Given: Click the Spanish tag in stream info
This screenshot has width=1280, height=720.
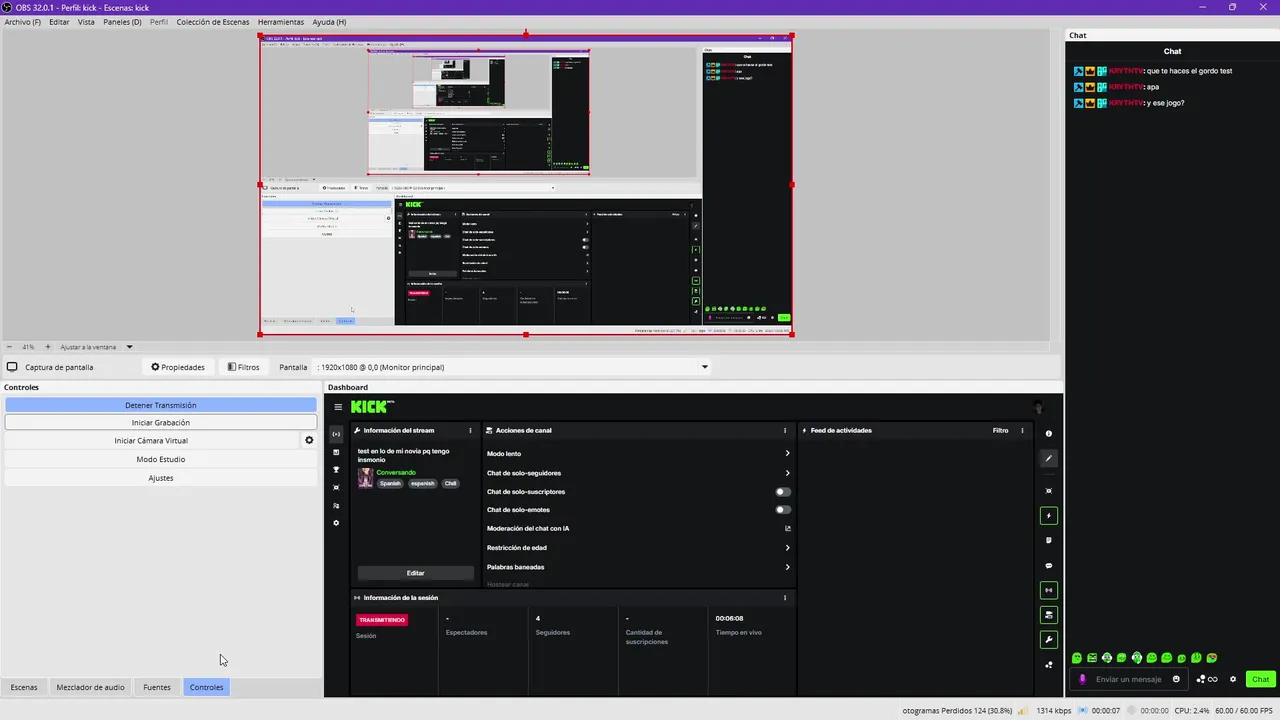Looking at the screenshot, I should 390,483.
